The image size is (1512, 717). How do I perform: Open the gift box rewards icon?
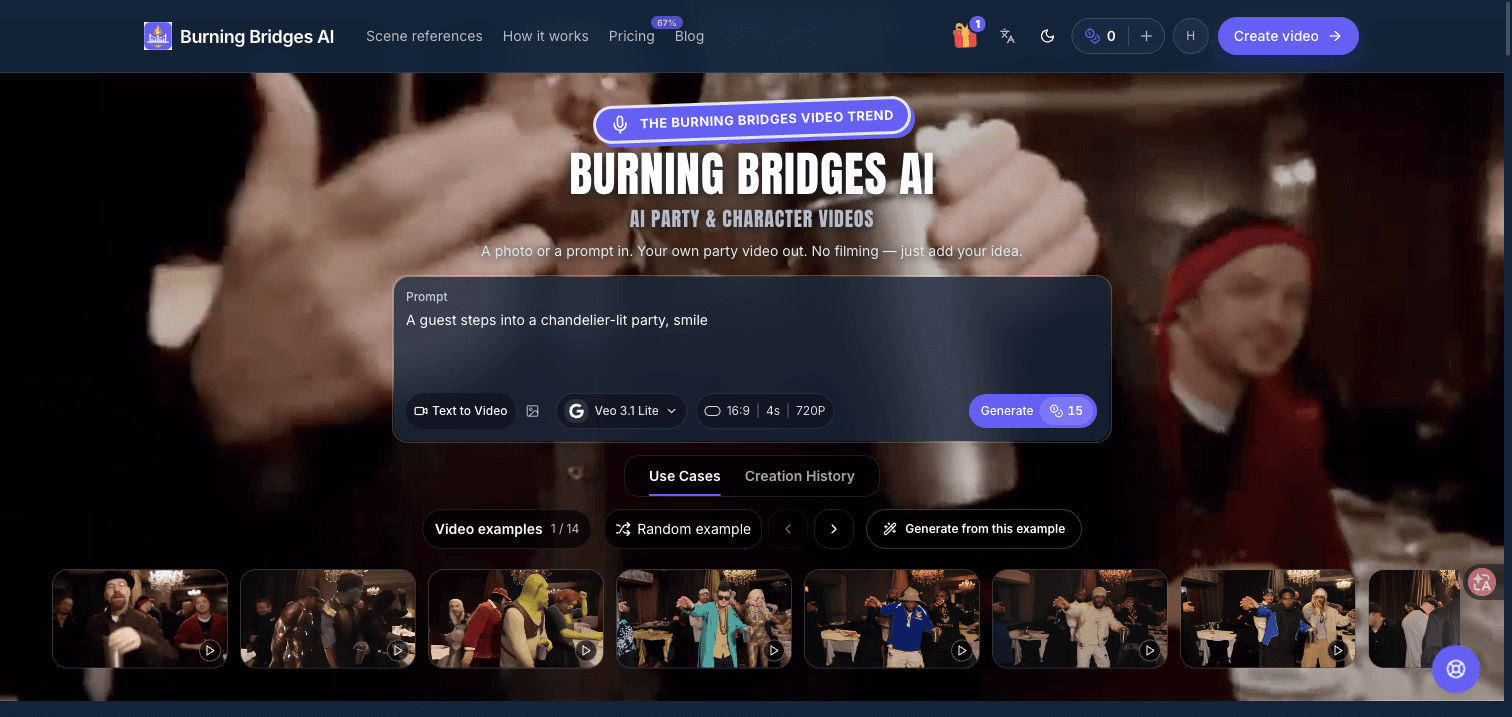(x=965, y=36)
